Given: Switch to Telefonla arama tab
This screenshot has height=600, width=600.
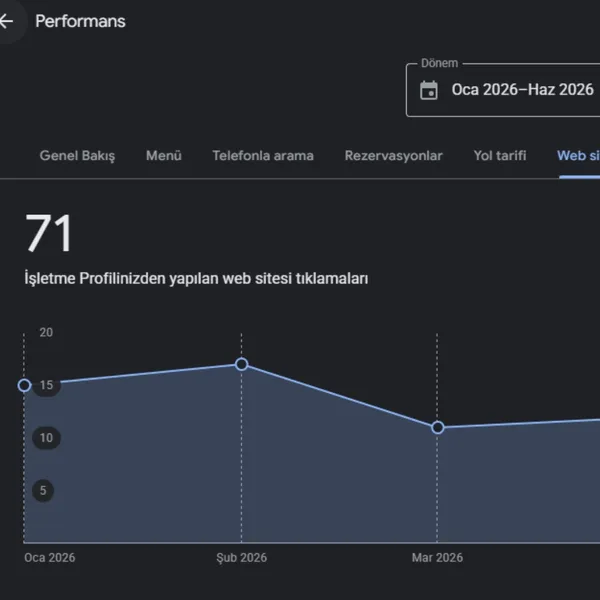Looking at the screenshot, I should (x=263, y=156).
